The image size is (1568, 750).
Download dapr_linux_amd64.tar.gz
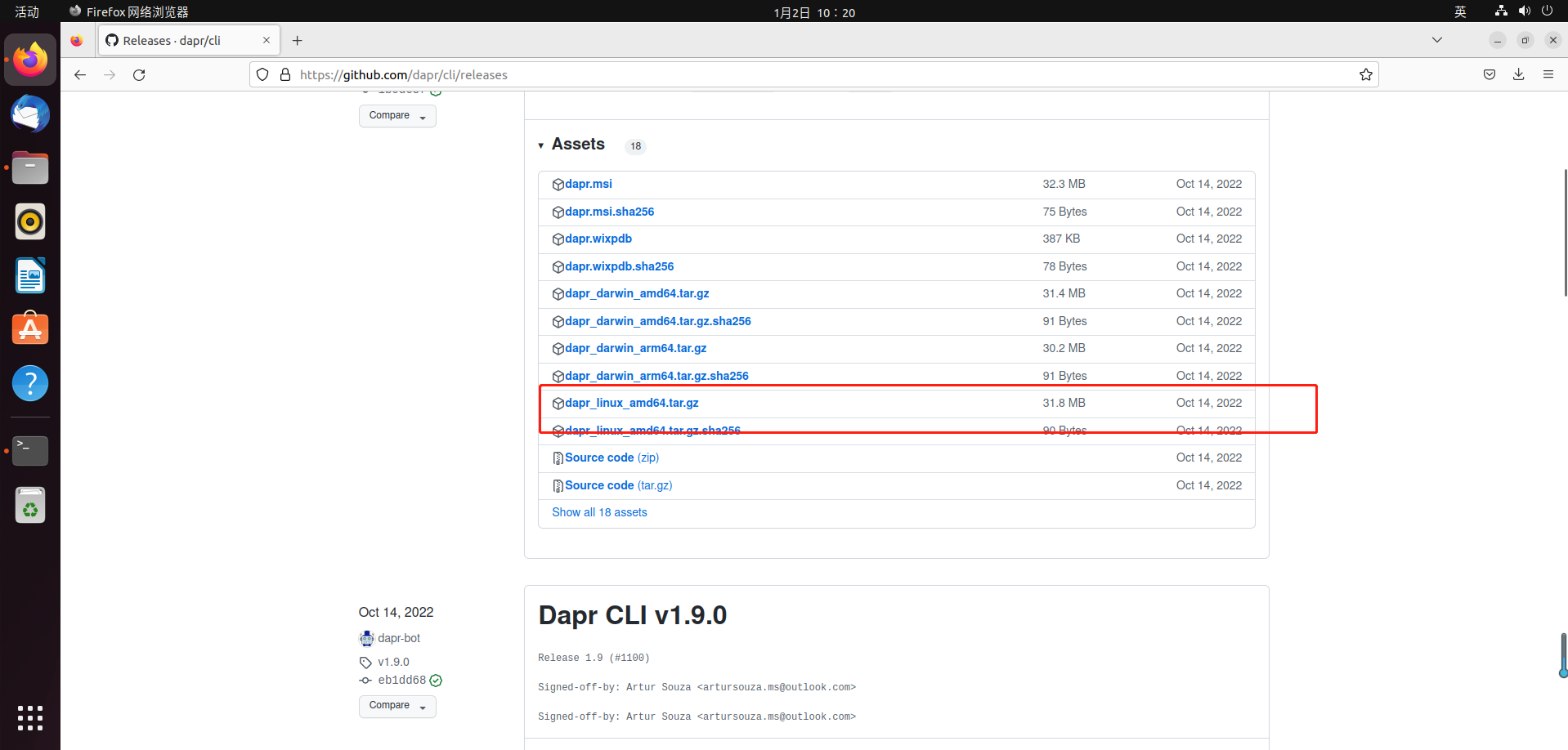632,403
